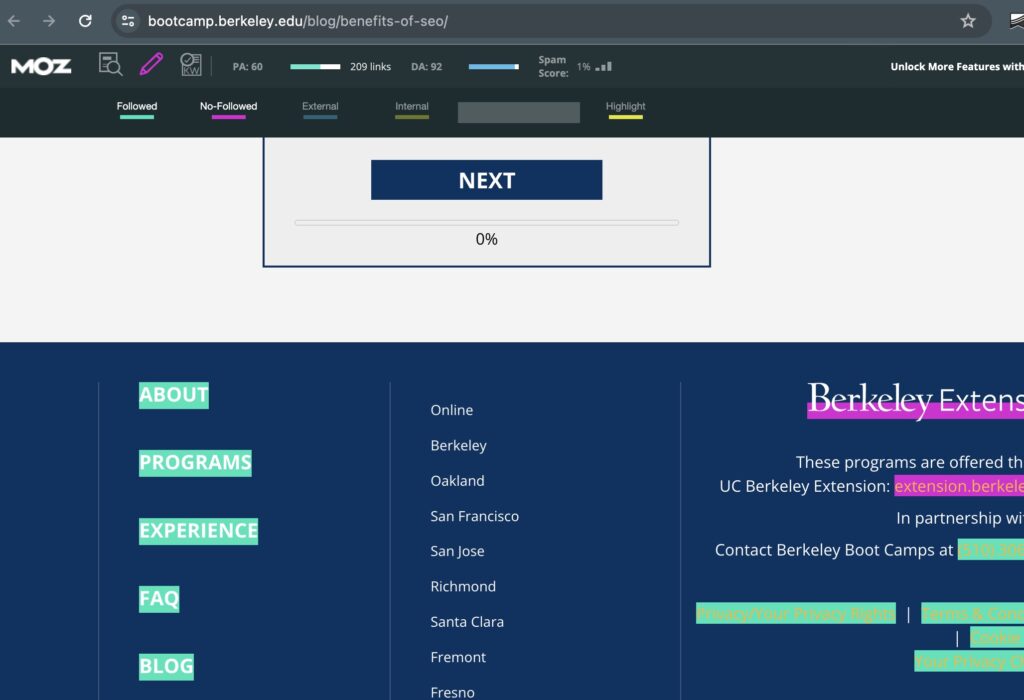Click the NEXT button
1024x700 pixels.
[x=486, y=180]
